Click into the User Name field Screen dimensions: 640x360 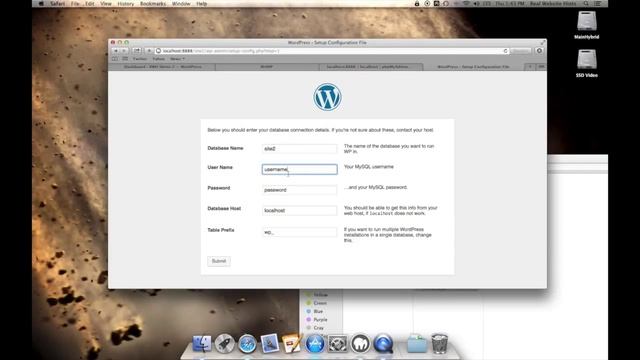tap(300, 169)
